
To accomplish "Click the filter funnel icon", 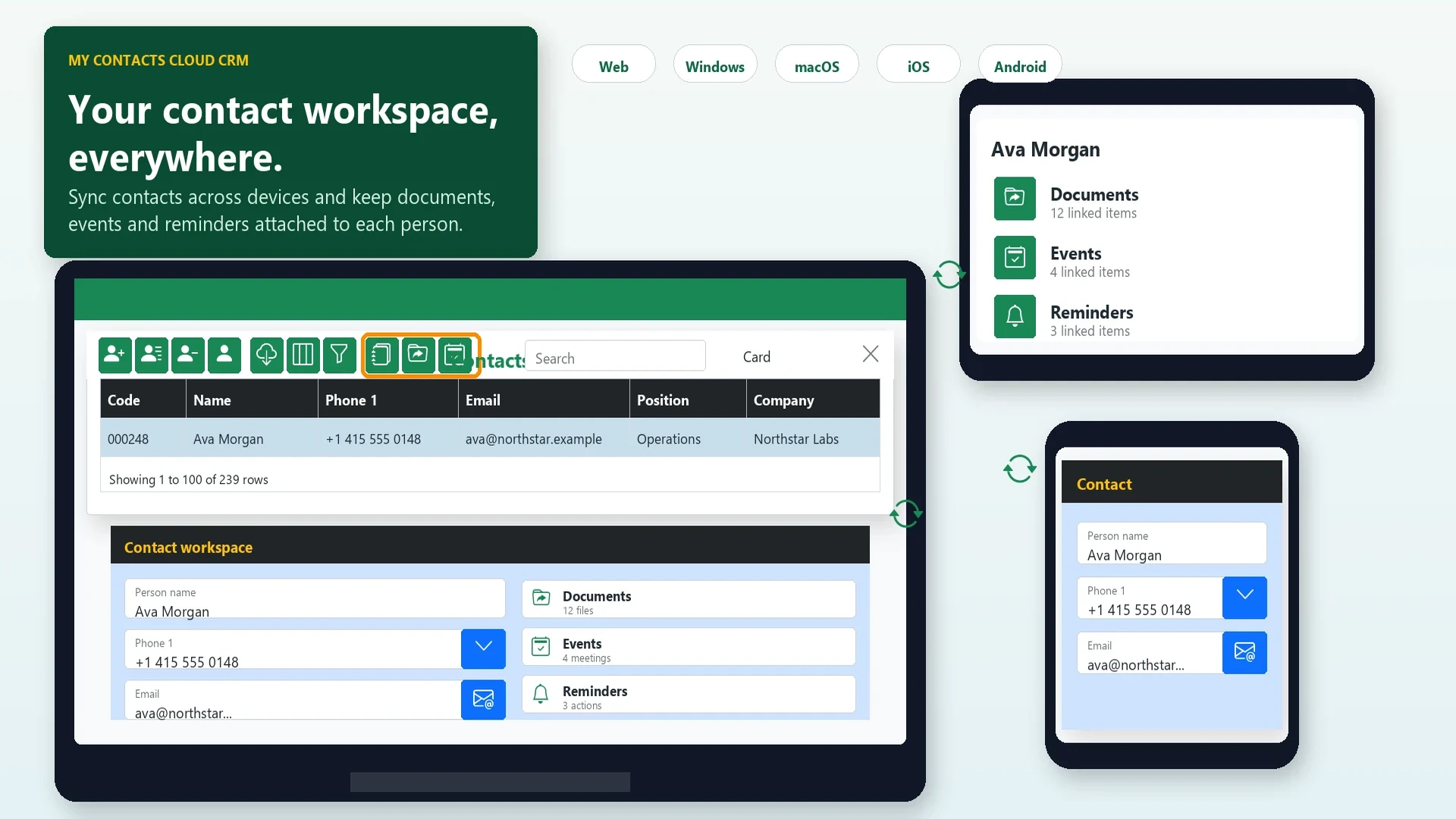I will click(340, 354).
